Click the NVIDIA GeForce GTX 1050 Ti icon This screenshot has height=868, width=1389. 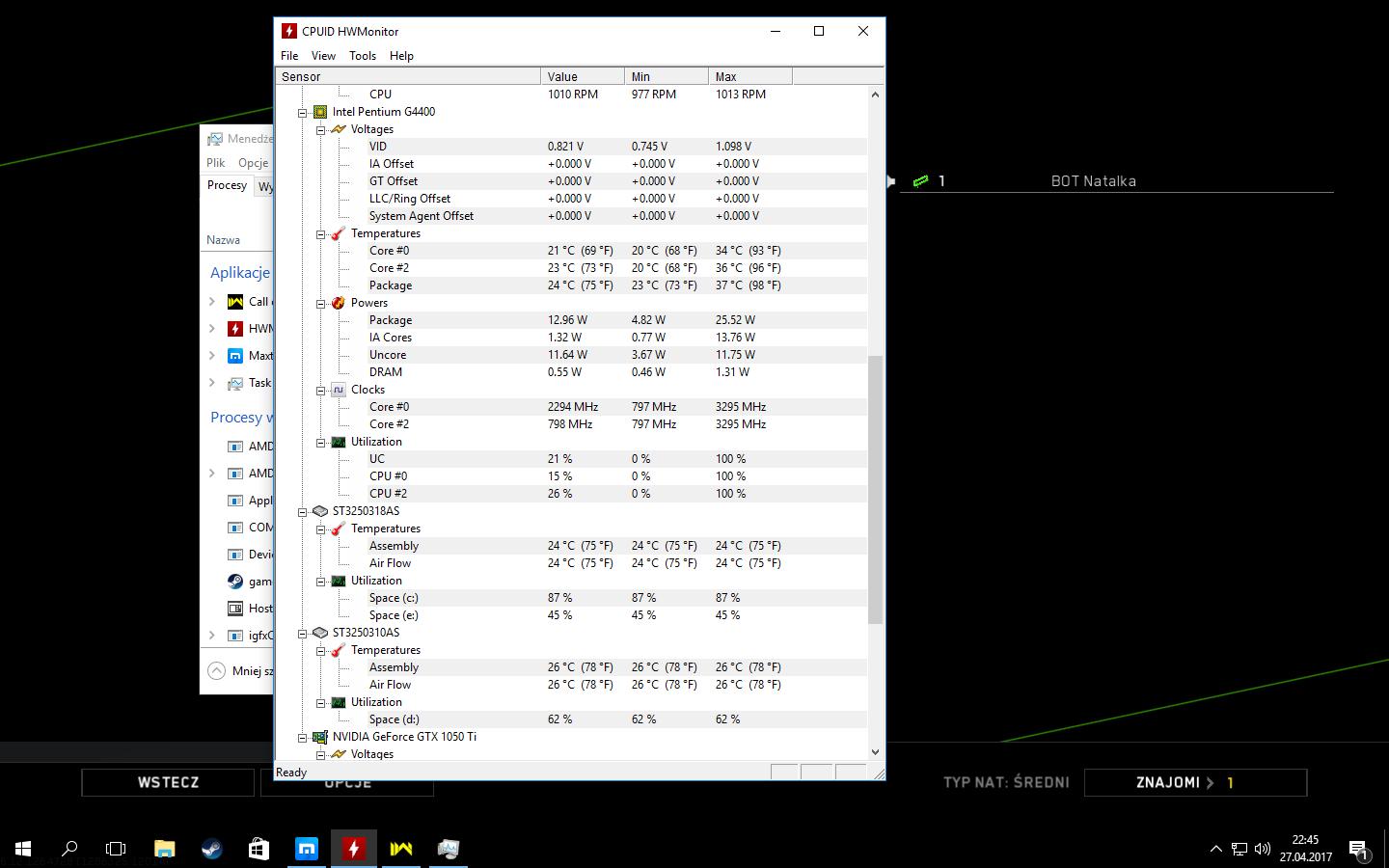tap(320, 737)
